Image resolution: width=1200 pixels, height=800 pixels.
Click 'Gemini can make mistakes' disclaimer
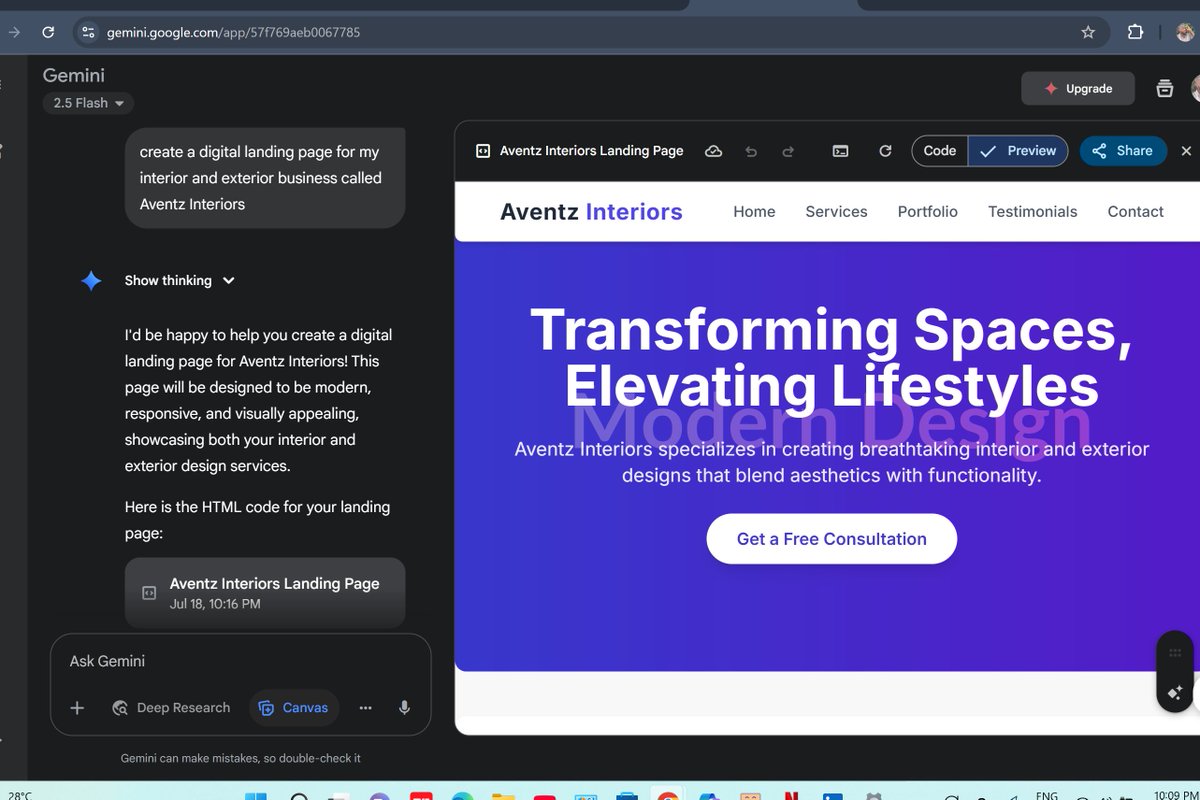coord(240,758)
